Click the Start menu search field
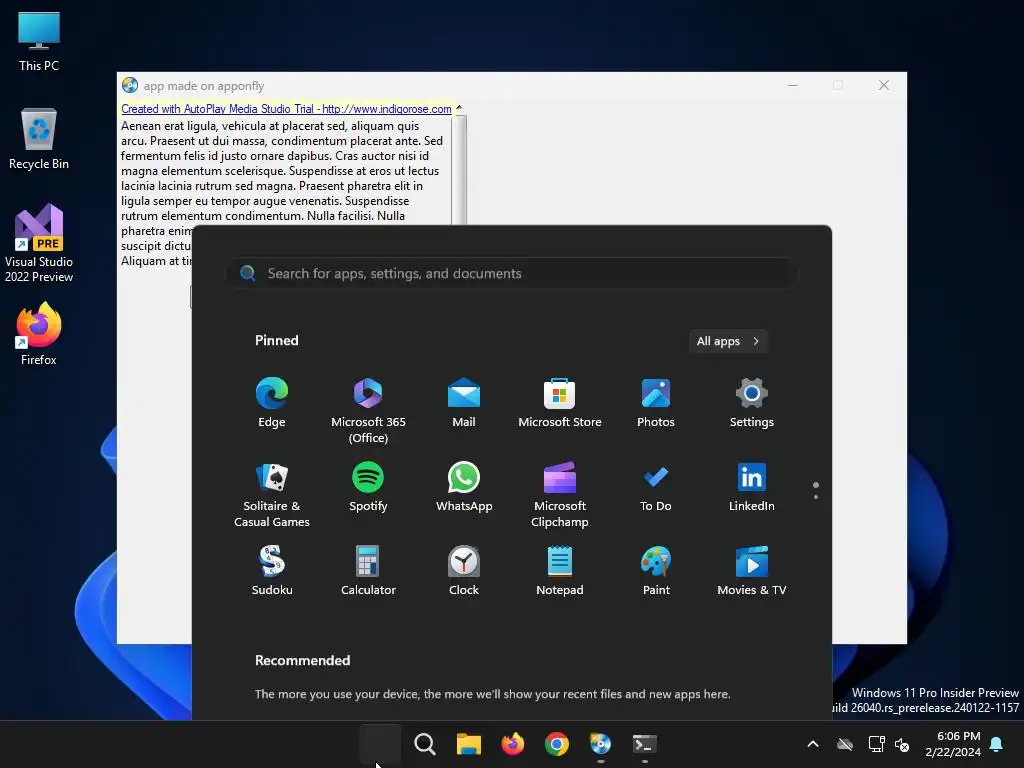The height and width of the screenshot is (768, 1024). coord(512,274)
